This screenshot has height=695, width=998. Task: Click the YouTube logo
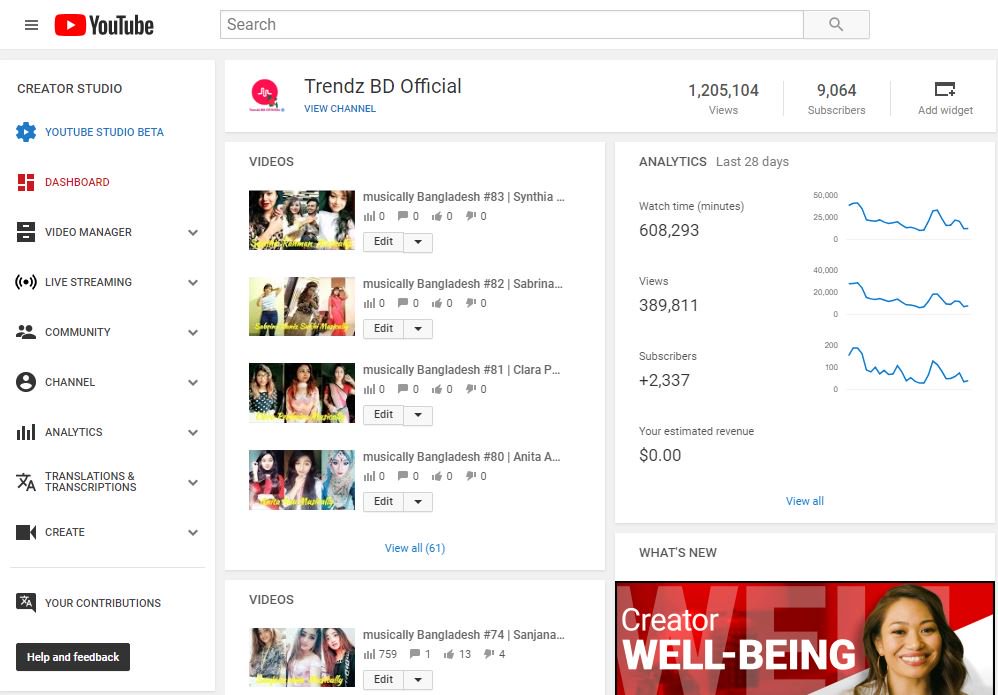(104, 25)
